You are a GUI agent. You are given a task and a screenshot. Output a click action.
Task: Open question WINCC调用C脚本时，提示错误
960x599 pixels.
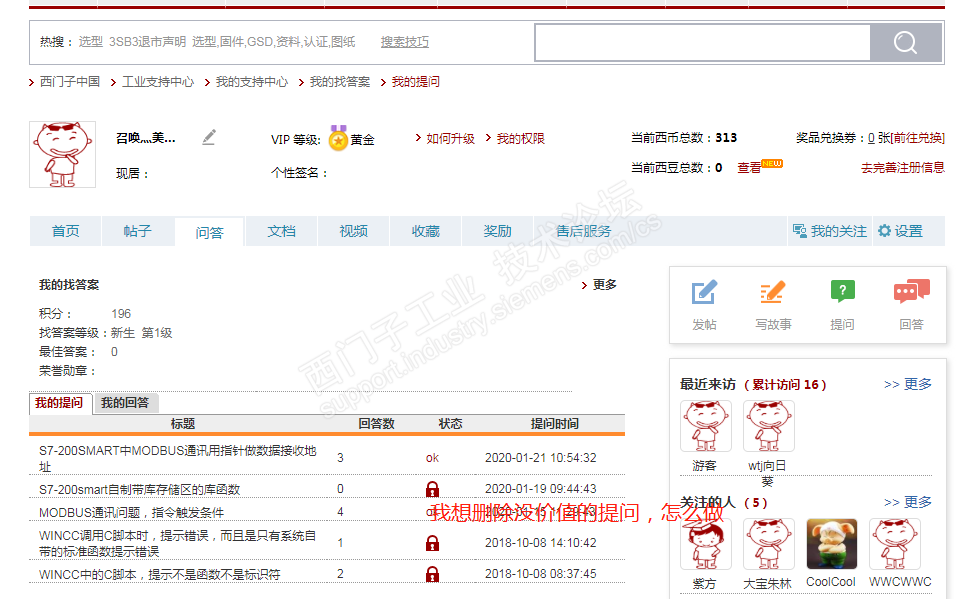point(178,543)
